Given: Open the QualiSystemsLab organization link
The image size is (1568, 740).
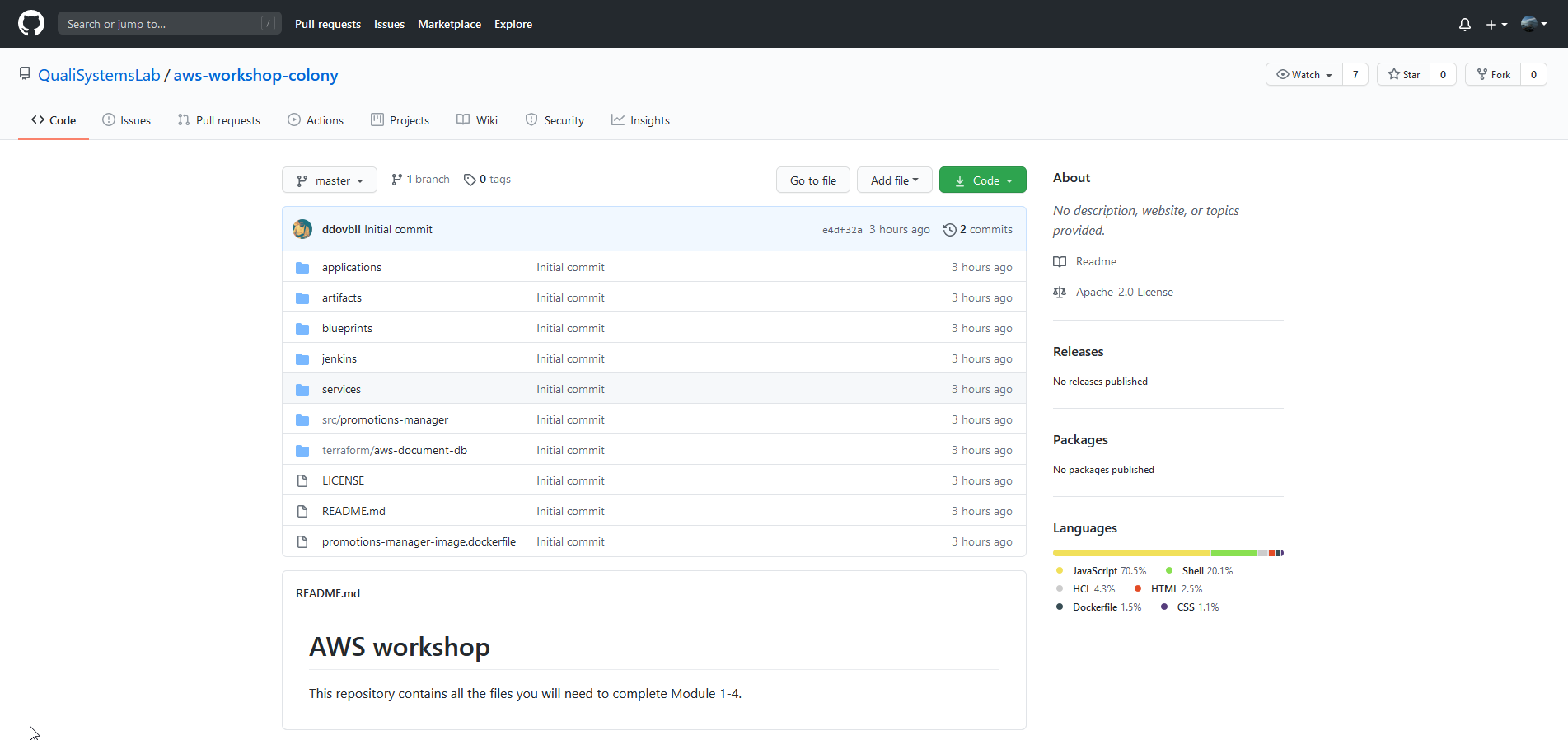Looking at the screenshot, I should point(99,75).
